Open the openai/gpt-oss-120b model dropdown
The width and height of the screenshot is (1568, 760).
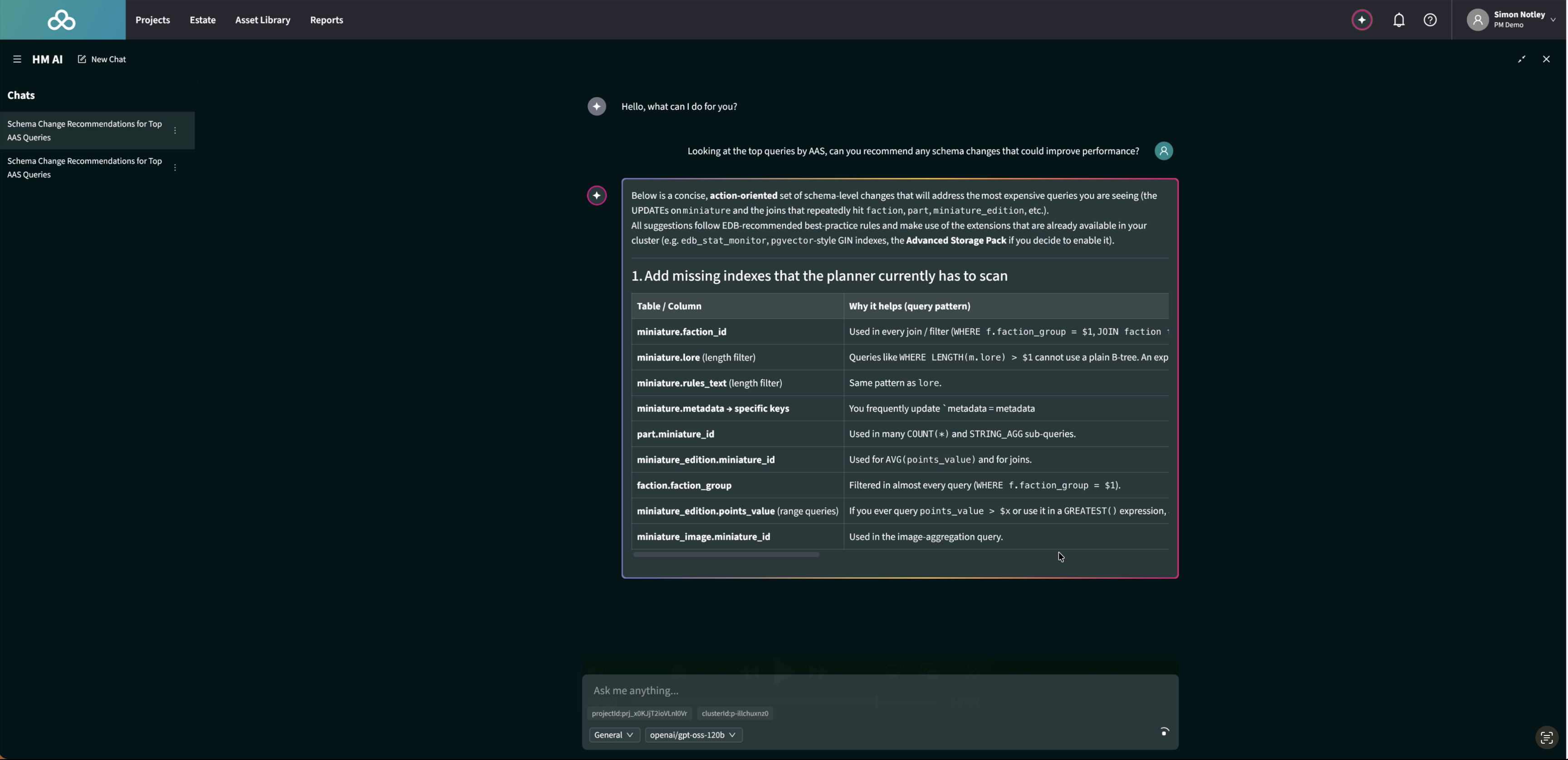tap(693, 735)
